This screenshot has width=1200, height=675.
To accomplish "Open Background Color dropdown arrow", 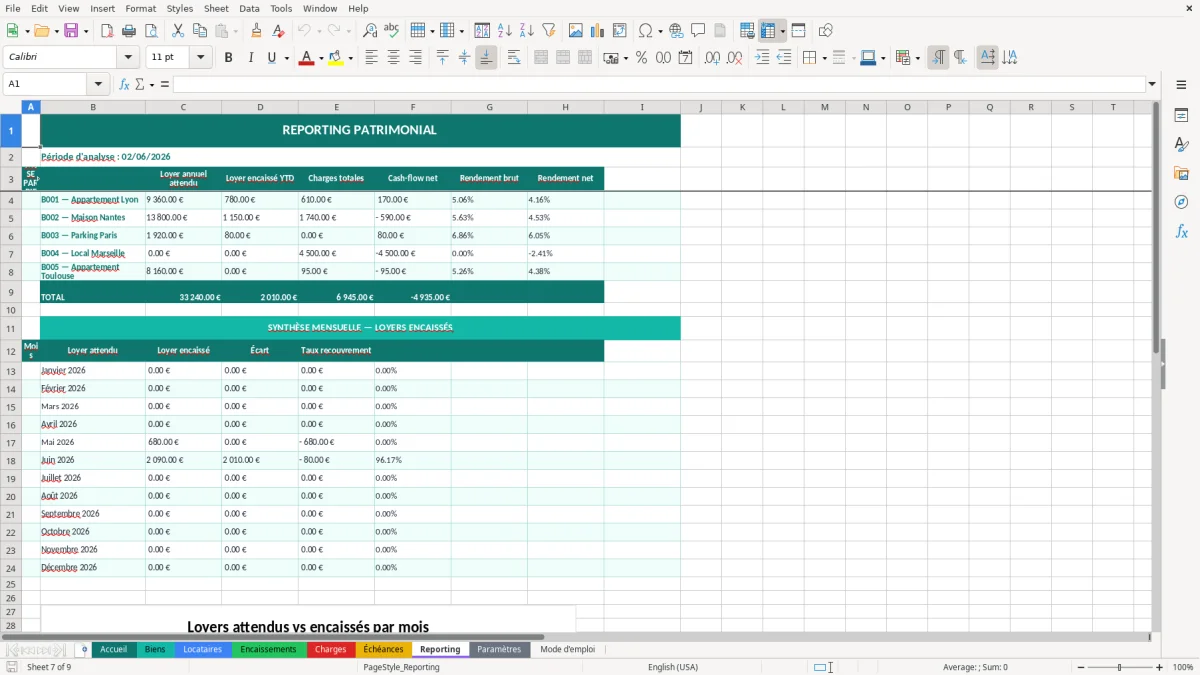I will point(350,58).
